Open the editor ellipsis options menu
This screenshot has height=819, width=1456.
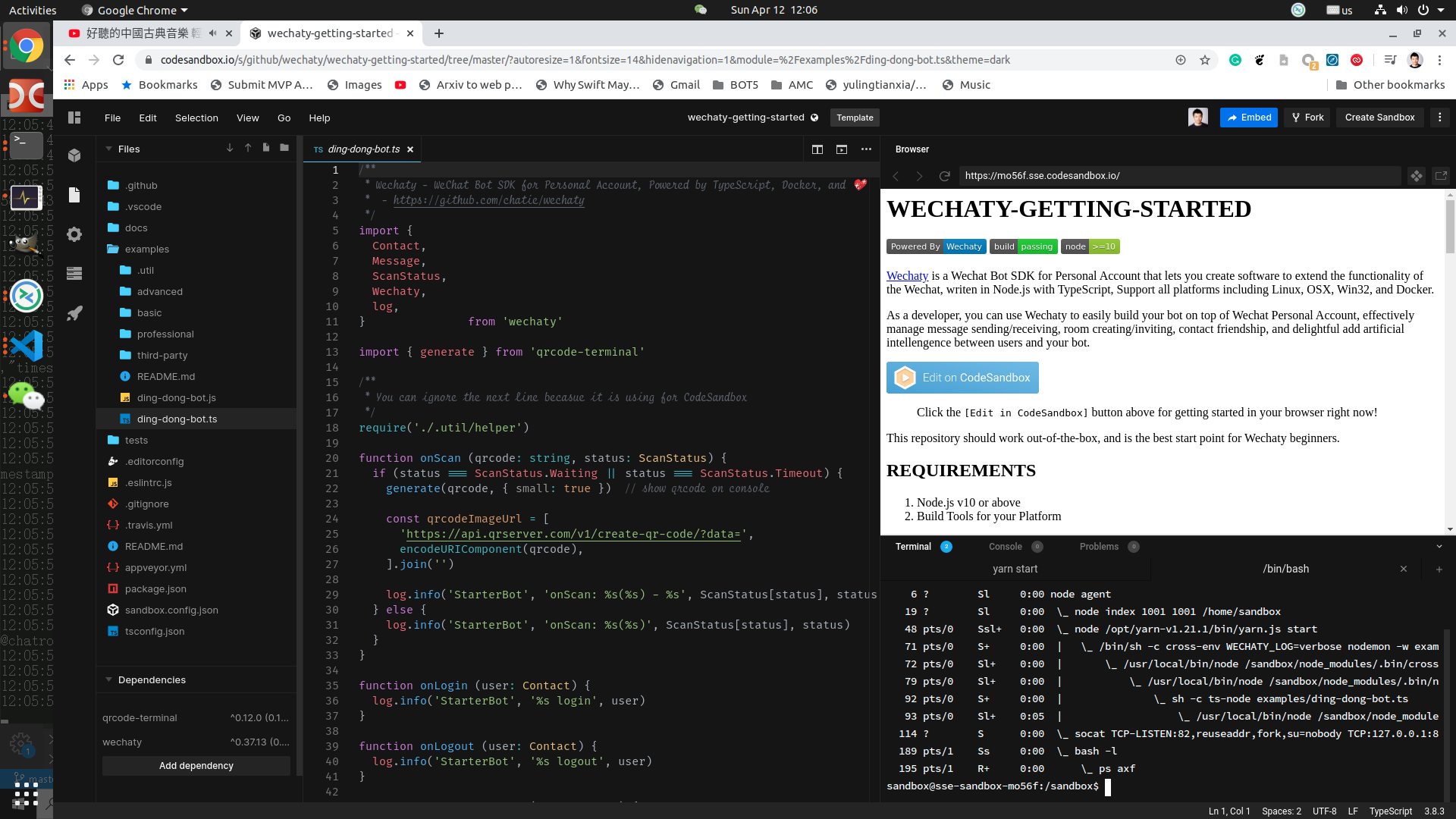pyautogui.click(x=866, y=149)
